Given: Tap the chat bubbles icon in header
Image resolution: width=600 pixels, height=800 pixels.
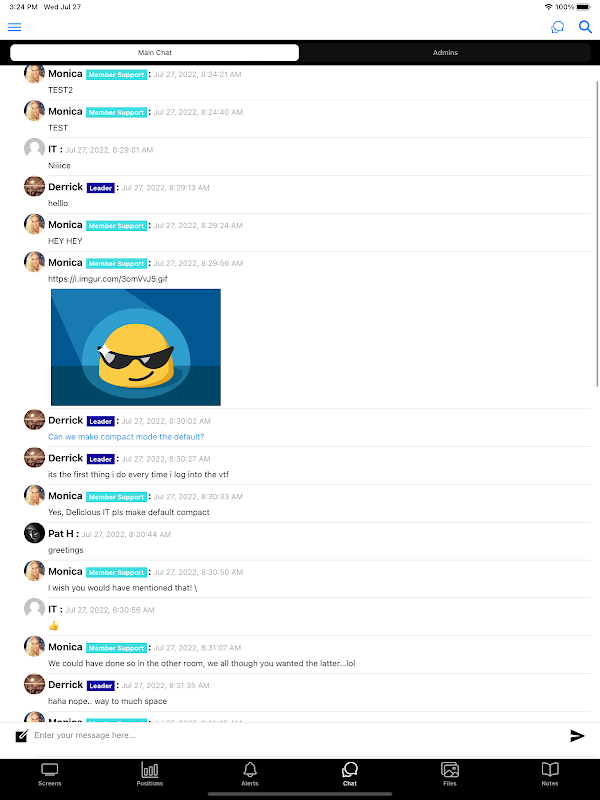Looking at the screenshot, I should click(558, 27).
